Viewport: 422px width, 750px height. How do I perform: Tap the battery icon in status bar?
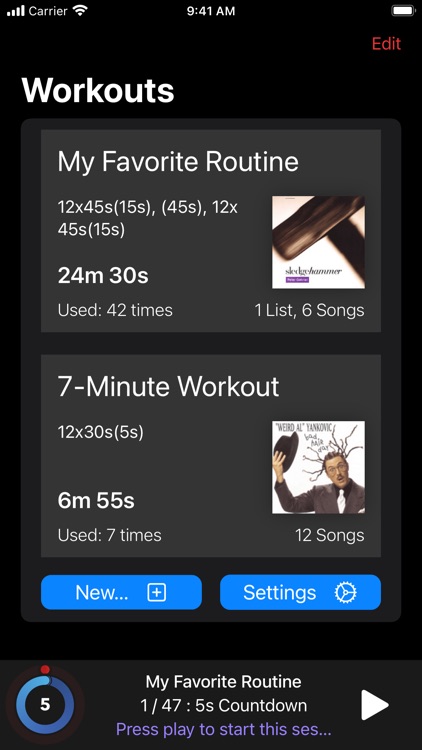403,11
